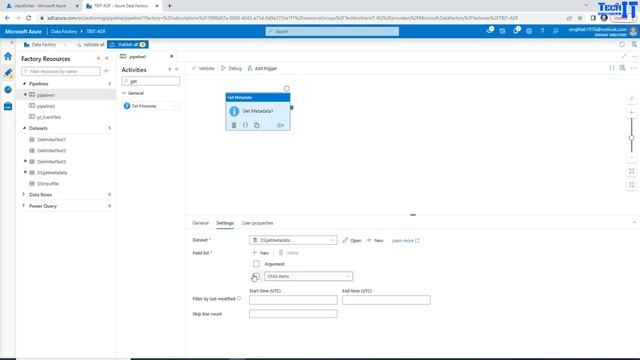
Task: Adjust the canvas zoom slider handle
Action: coord(631,138)
